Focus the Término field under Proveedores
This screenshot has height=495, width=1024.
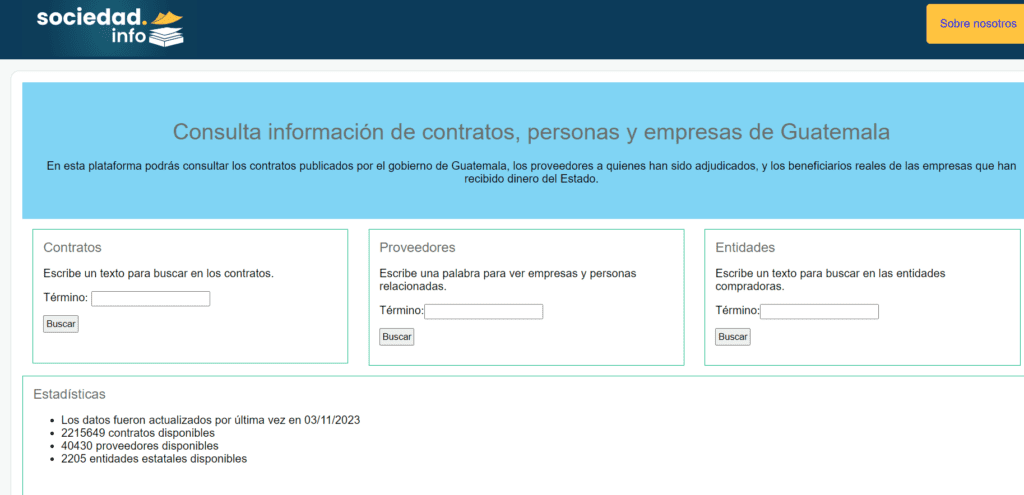click(x=483, y=312)
